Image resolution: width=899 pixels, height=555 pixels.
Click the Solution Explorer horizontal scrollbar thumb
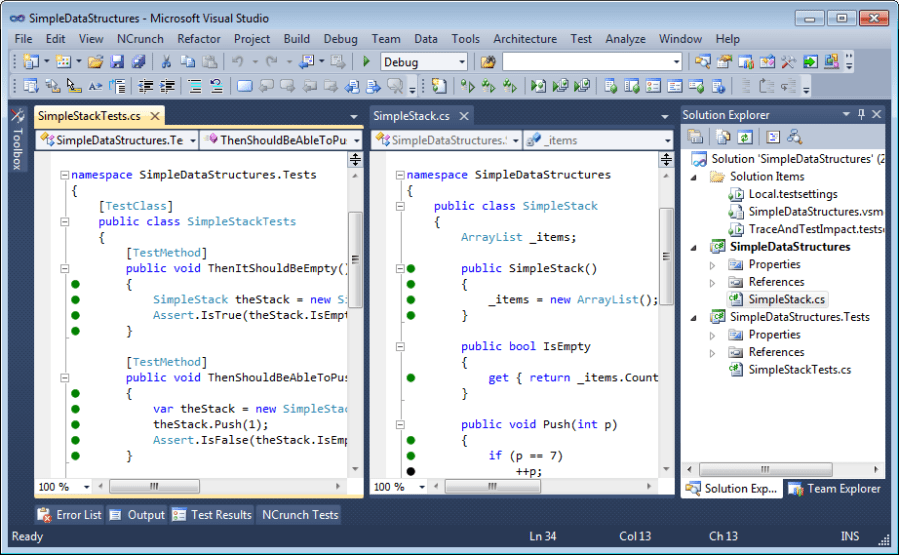[x=765, y=470]
